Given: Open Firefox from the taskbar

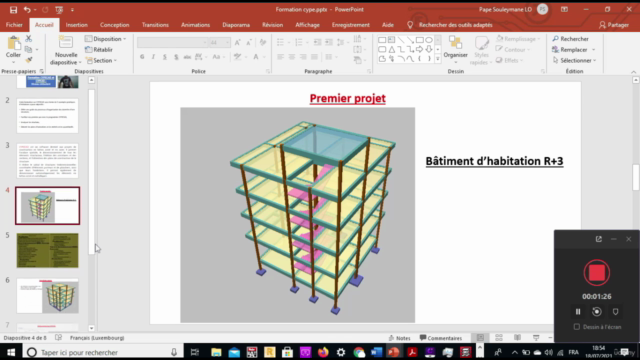Looking at the screenshot, I should pos(323,352).
